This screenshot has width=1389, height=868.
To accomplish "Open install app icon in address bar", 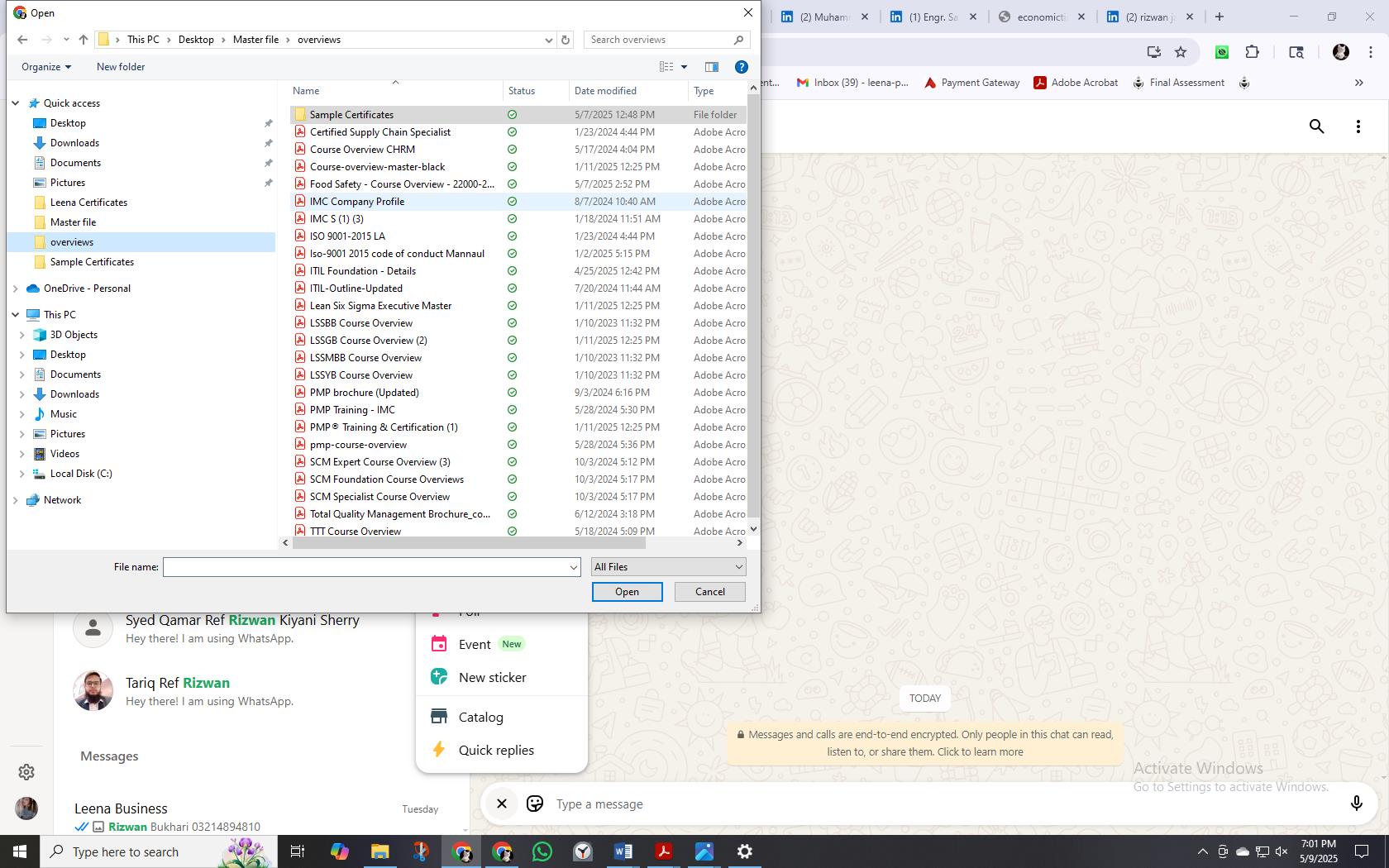I will (1153, 52).
